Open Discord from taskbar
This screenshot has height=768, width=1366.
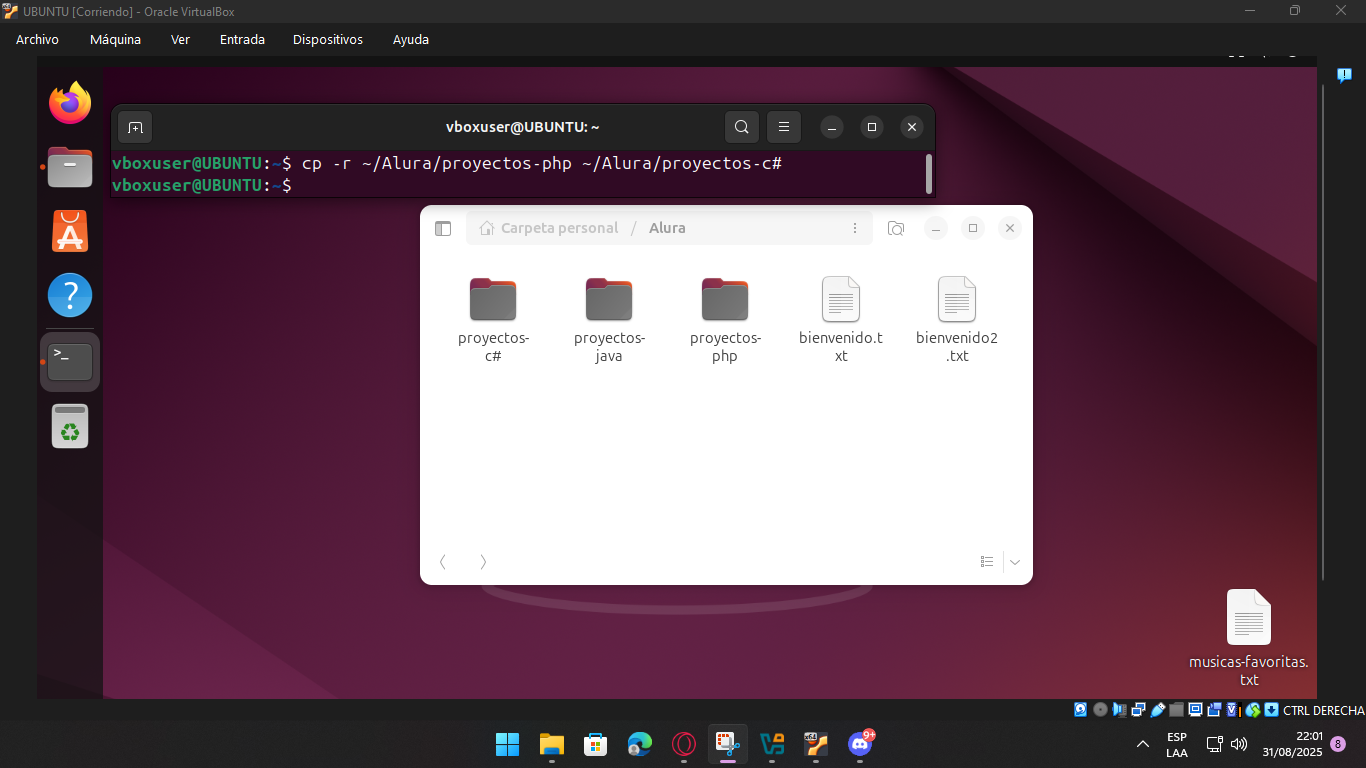click(x=860, y=744)
